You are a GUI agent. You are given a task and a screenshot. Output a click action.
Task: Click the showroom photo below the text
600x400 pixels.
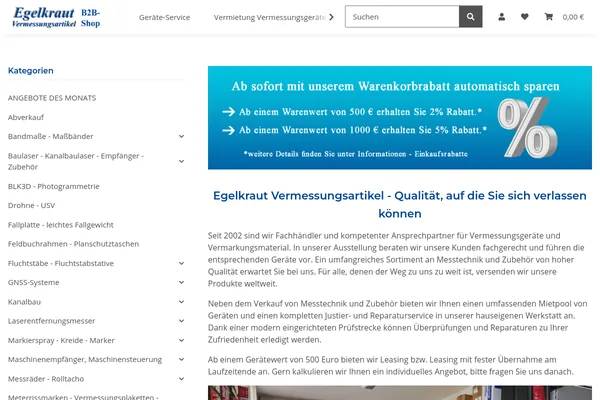pos(400,393)
